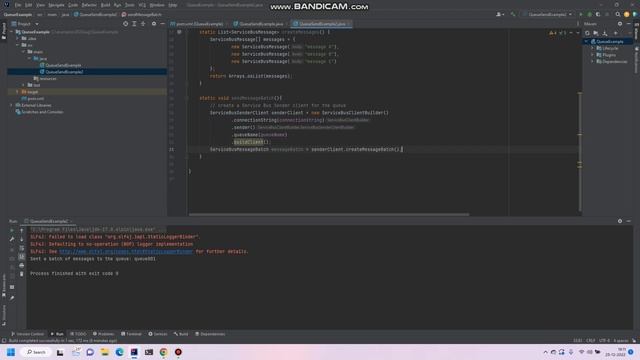Screen dimensions: 640x360
Task: Click Windows Start button
Action: 11,352
